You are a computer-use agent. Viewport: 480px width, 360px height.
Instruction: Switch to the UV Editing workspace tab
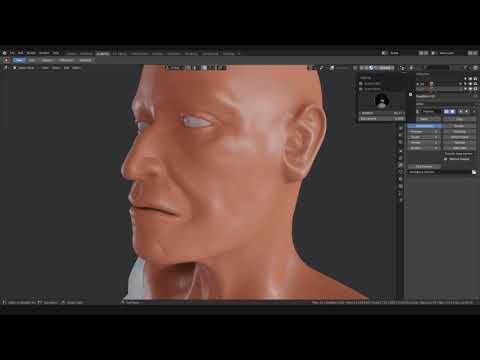point(119,53)
